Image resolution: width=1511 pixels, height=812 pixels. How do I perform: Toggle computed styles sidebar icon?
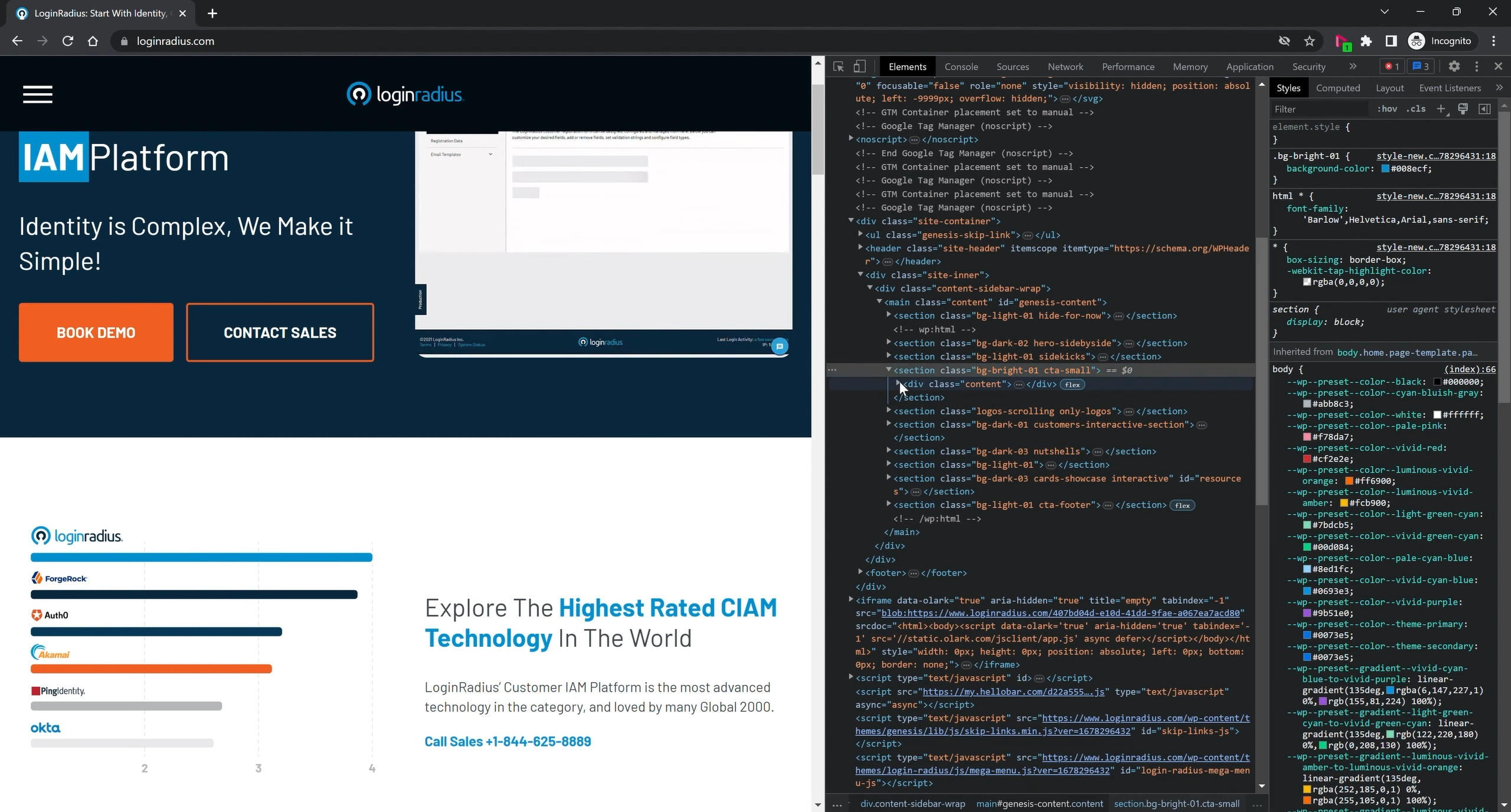pos(1484,109)
